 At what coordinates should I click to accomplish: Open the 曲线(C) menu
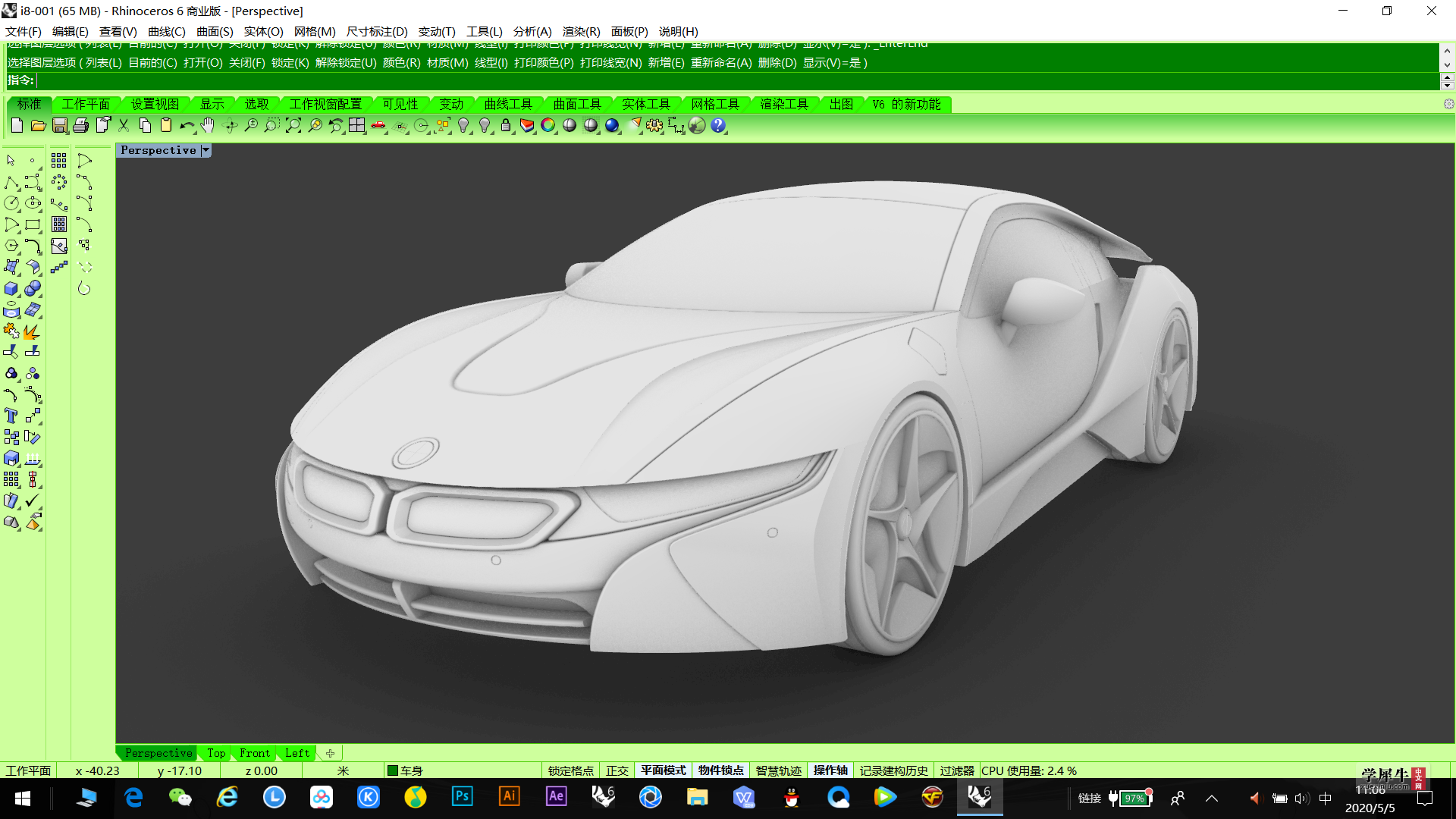pyautogui.click(x=167, y=31)
